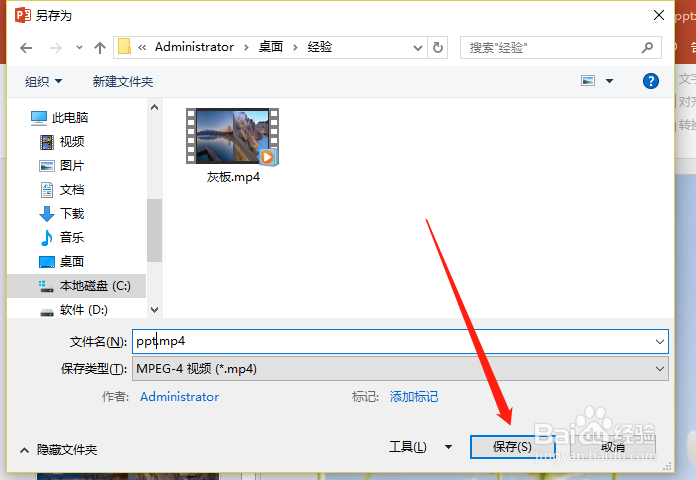Select 本地磁盘 (C:) drive

(76, 286)
